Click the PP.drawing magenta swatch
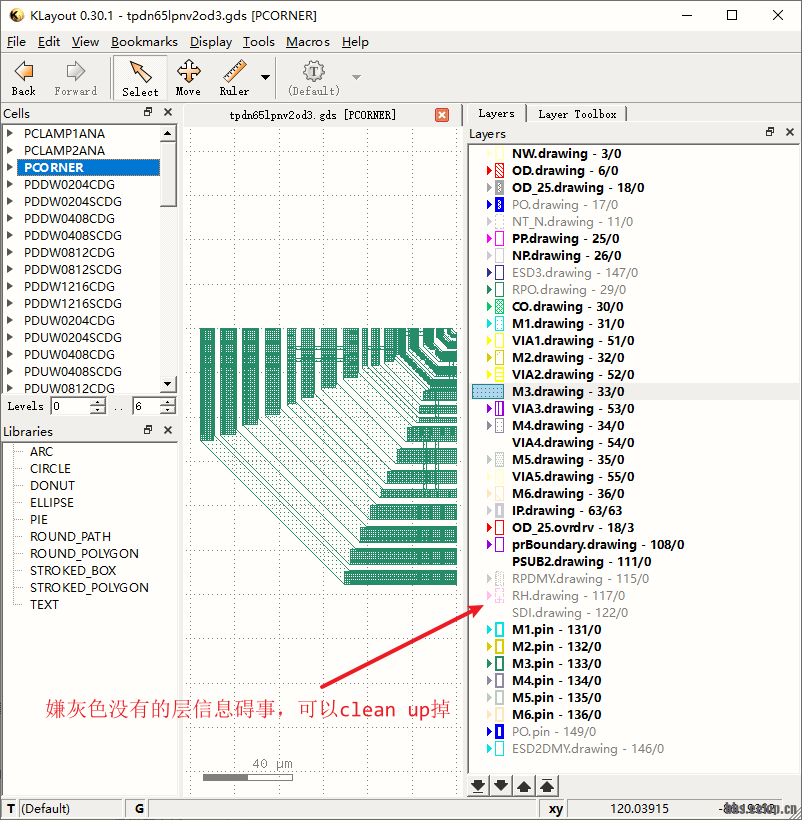This screenshot has height=820, width=802. click(499, 238)
